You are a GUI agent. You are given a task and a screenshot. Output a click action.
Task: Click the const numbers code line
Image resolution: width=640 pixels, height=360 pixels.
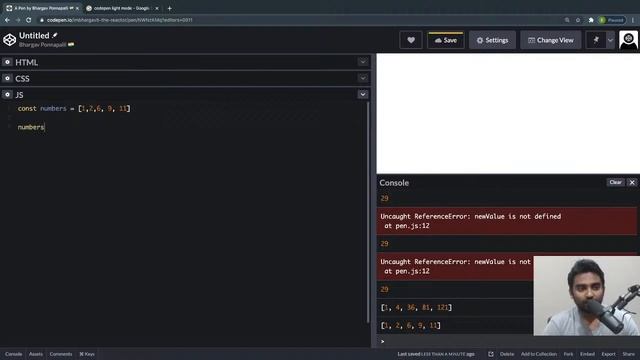(x=74, y=109)
